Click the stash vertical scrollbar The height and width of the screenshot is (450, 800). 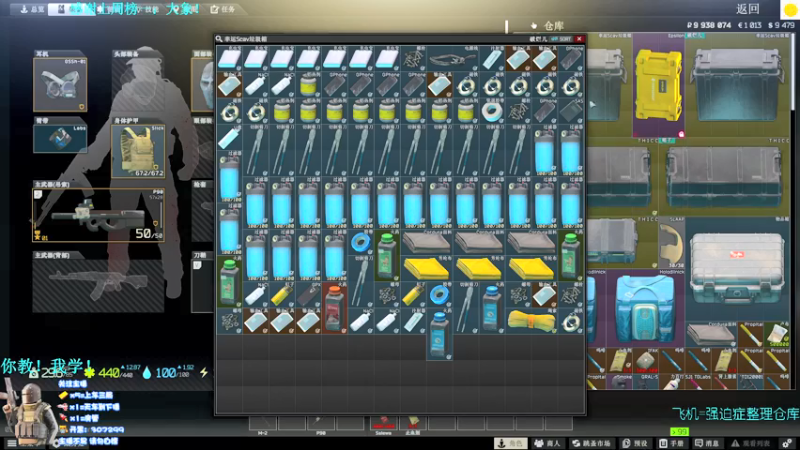[793, 71]
